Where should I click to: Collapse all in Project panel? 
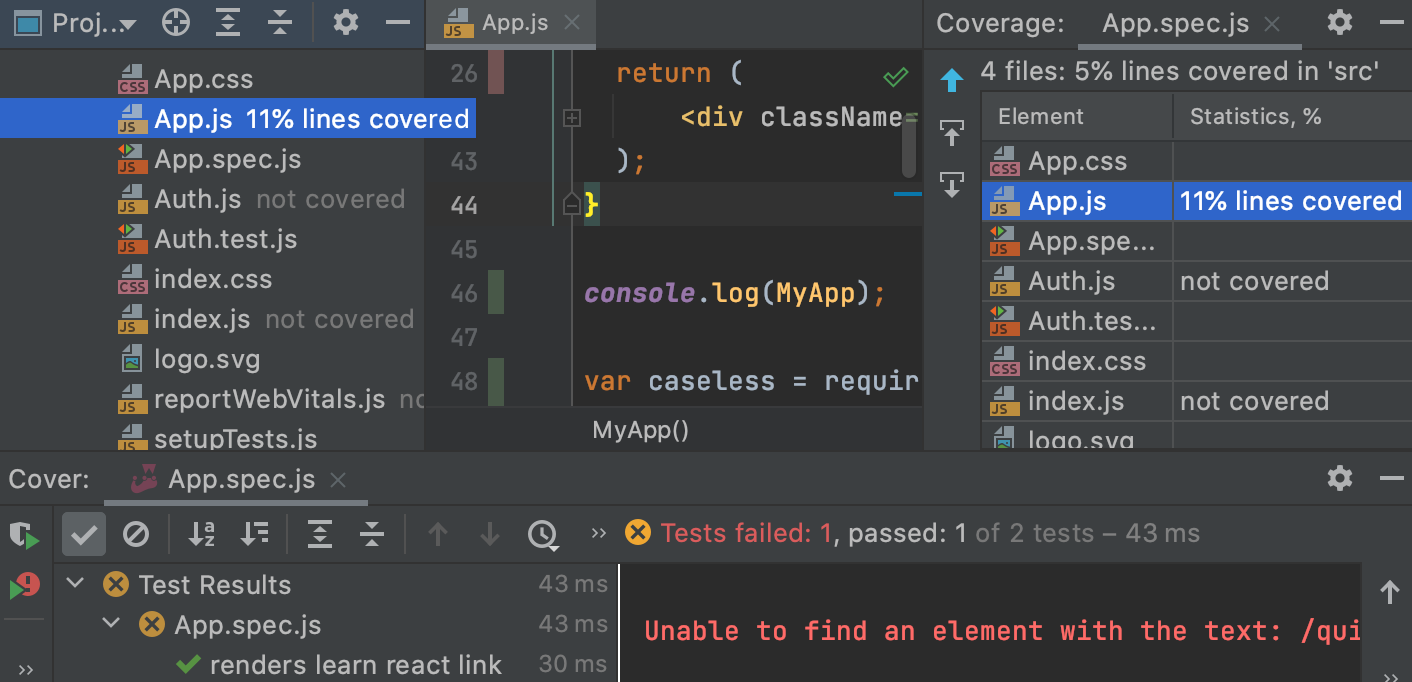tap(281, 22)
